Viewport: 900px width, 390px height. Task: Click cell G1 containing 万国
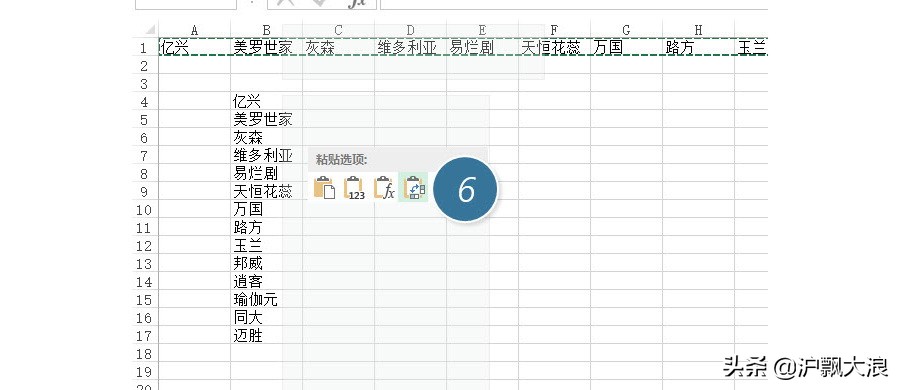click(626, 47)
